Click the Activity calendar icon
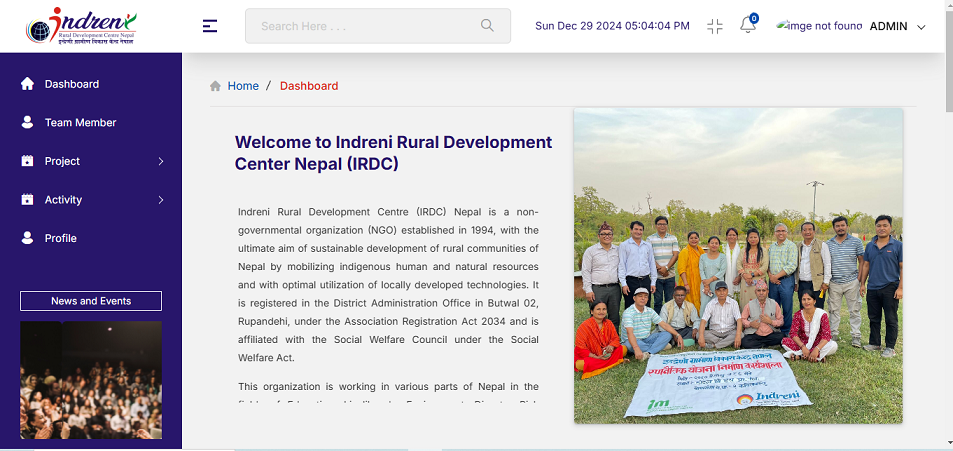 tap(27, 199)
